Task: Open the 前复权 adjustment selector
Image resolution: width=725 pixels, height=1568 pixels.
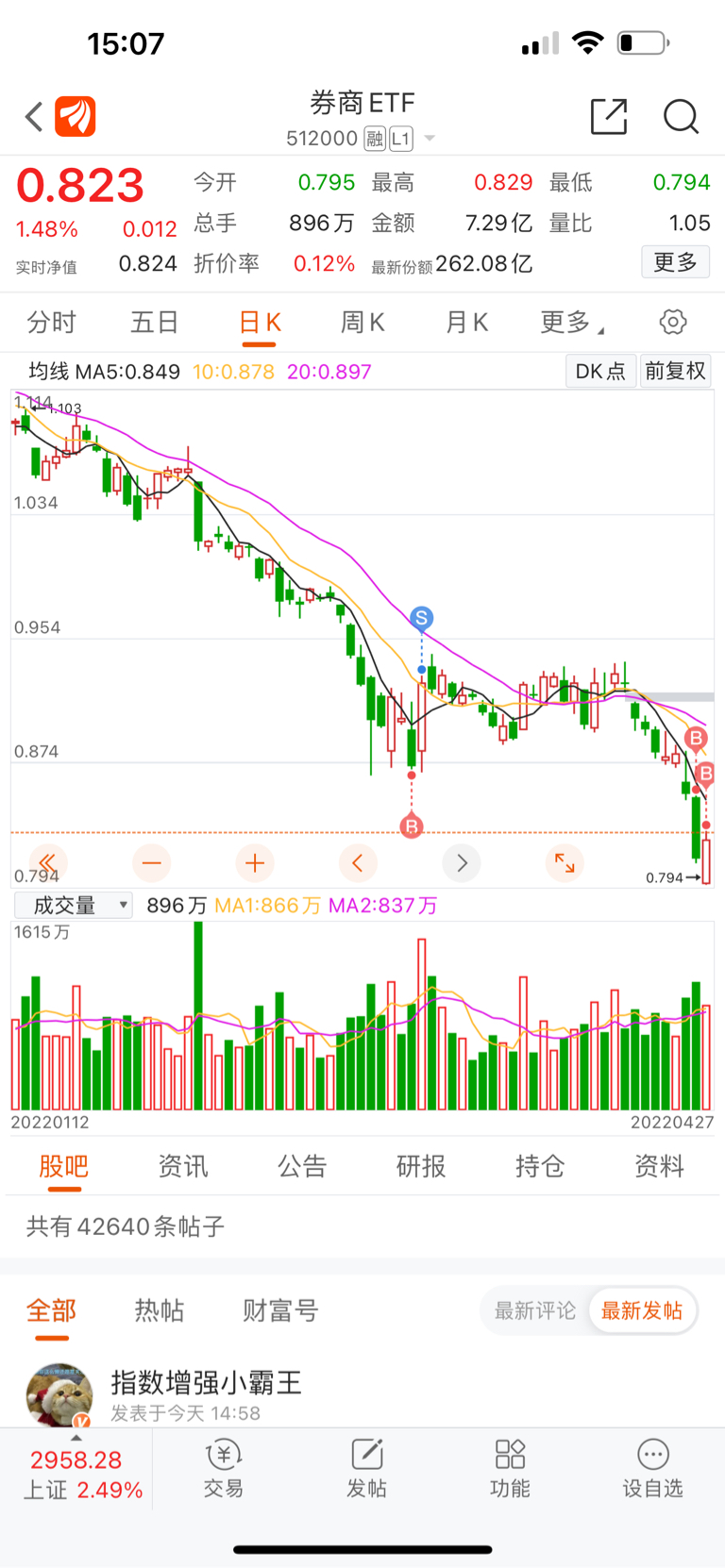Action: click(675, 371)
